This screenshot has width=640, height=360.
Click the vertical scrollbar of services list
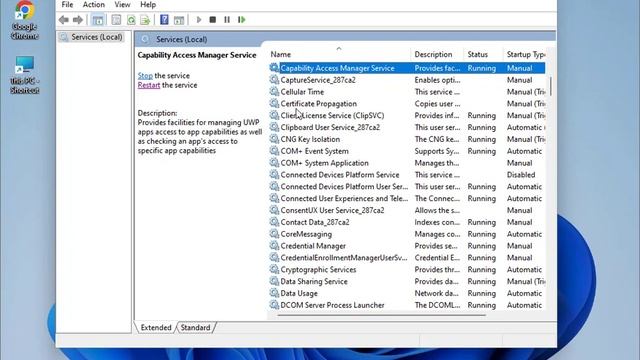(x=551, y=87)
